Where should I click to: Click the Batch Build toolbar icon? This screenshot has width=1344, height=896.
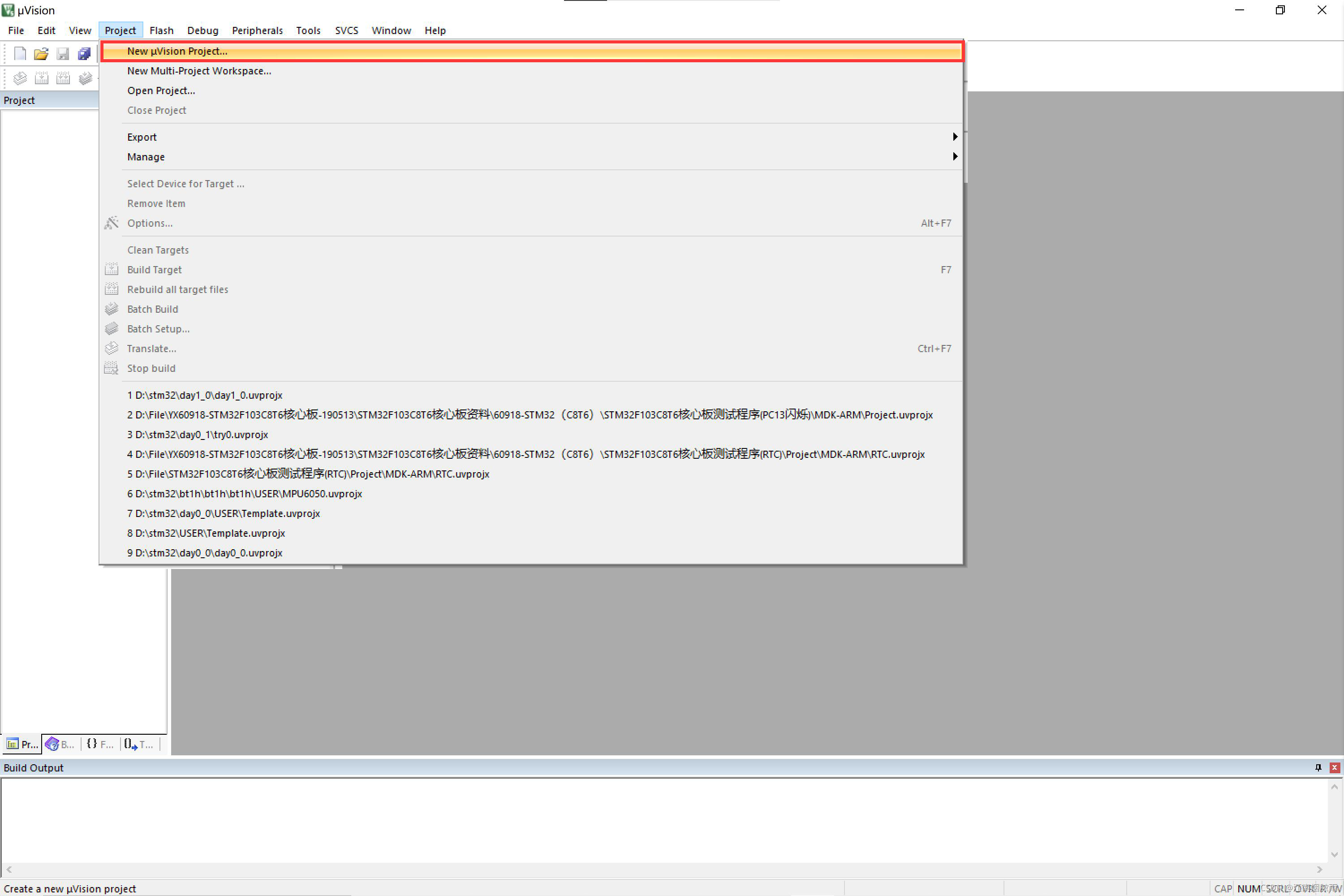click(85, 78)
